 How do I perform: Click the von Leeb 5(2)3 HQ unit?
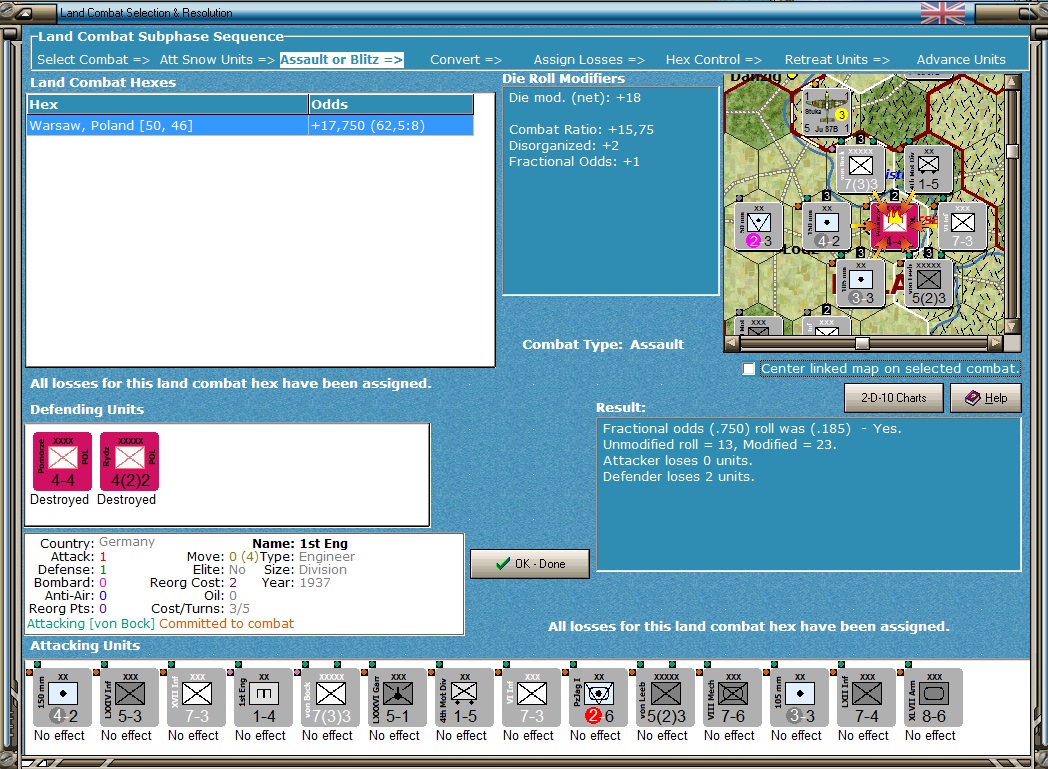[666, 698]
